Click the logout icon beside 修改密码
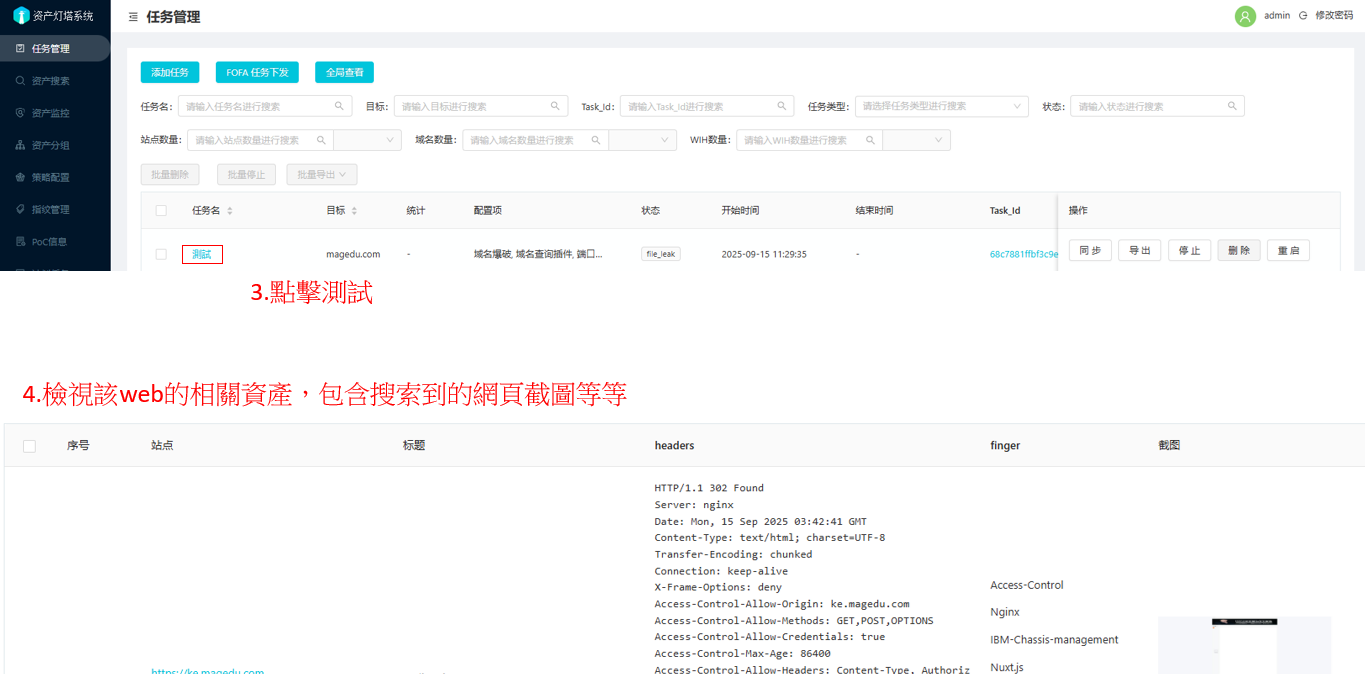This screenshot has height=674, width=1365. pos(1302,16)
